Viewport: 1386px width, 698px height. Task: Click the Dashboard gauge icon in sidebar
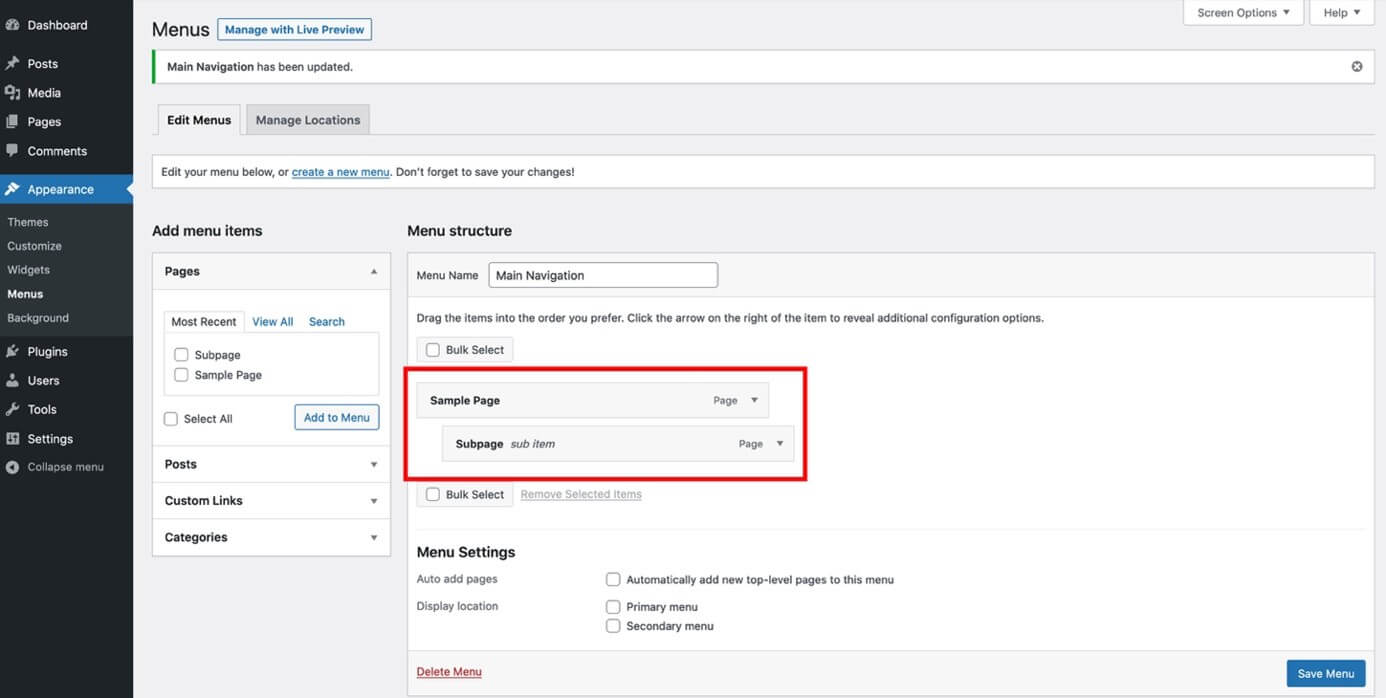tap(13, 25)
